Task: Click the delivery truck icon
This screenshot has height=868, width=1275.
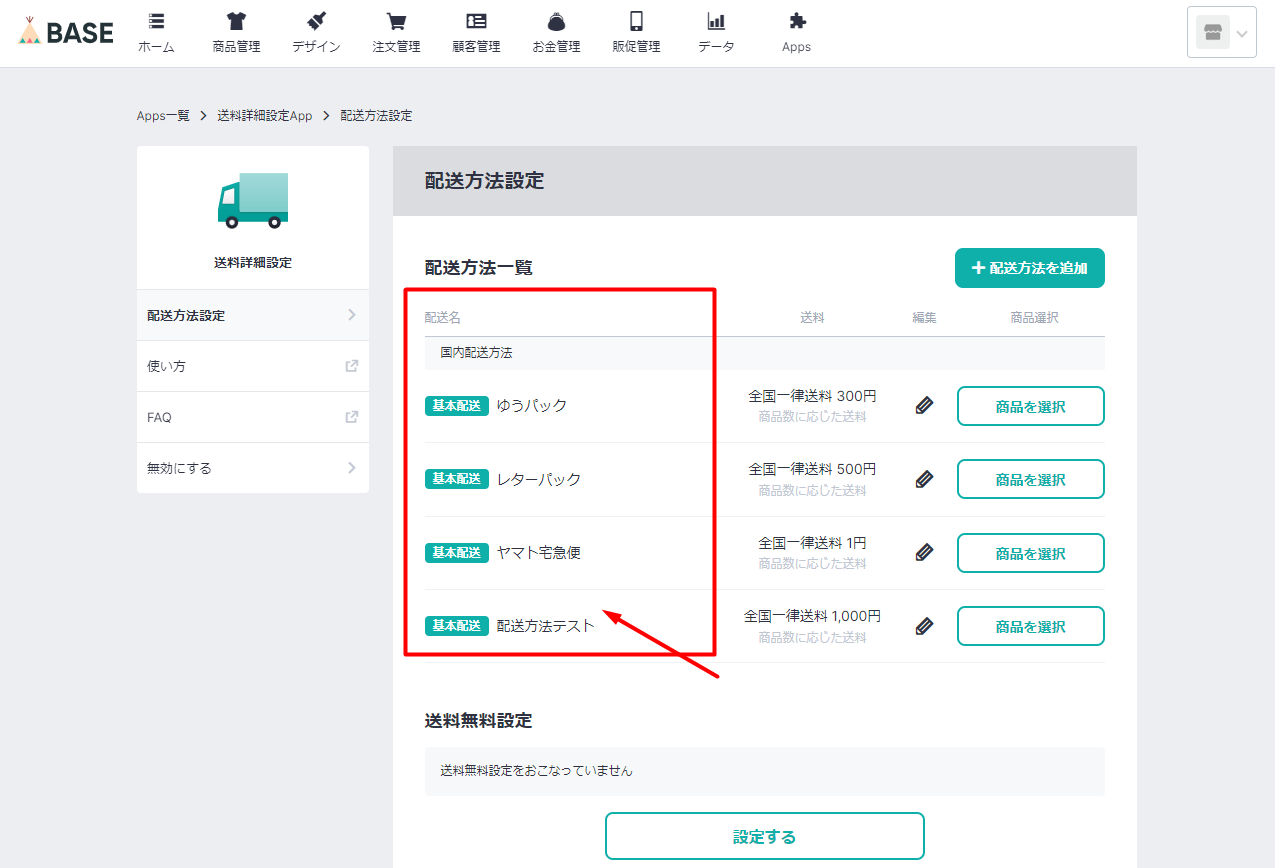Action: (253, 200)
